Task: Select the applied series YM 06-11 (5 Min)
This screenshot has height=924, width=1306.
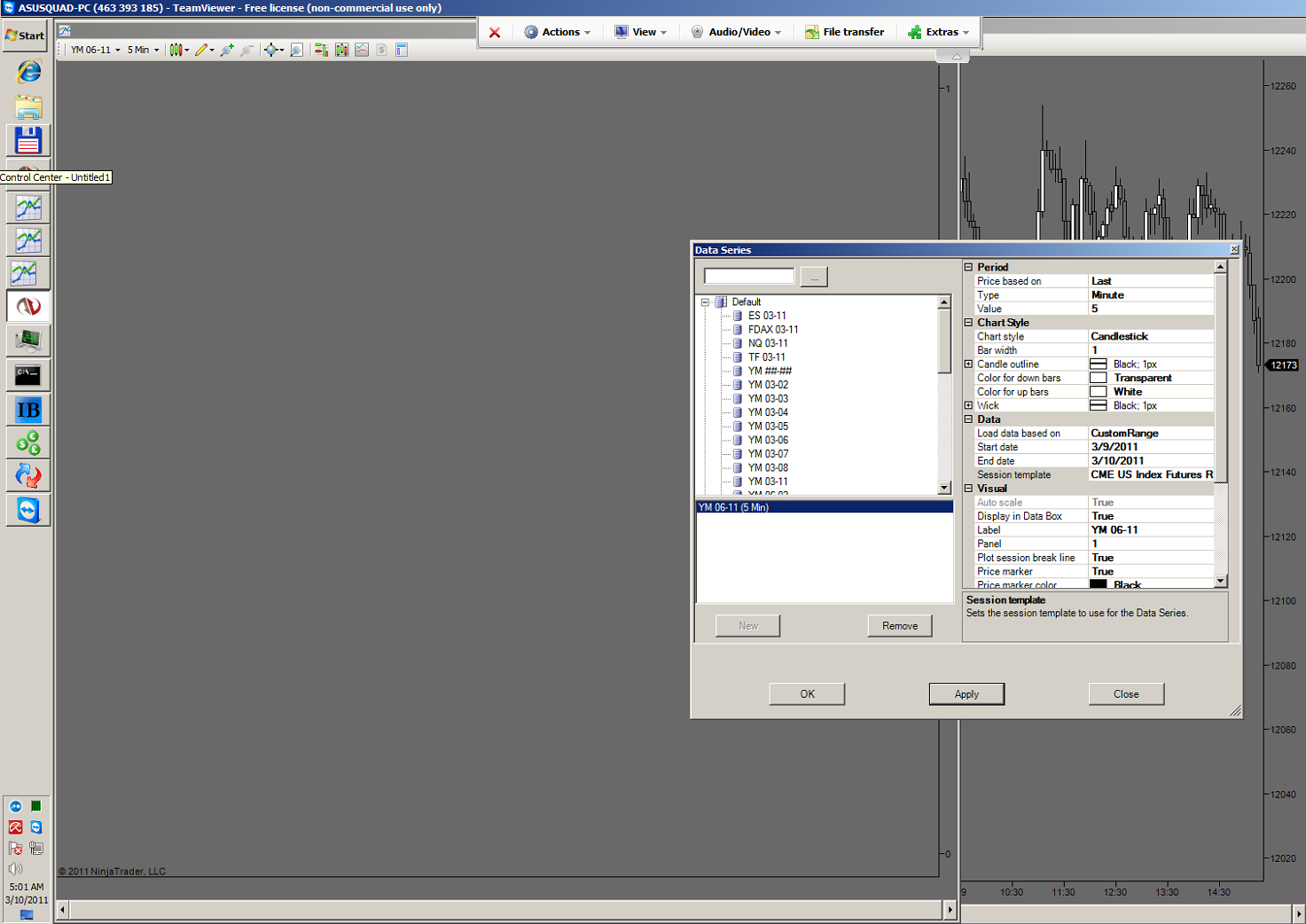Action: pyautogui.click(x=825, y=507)
